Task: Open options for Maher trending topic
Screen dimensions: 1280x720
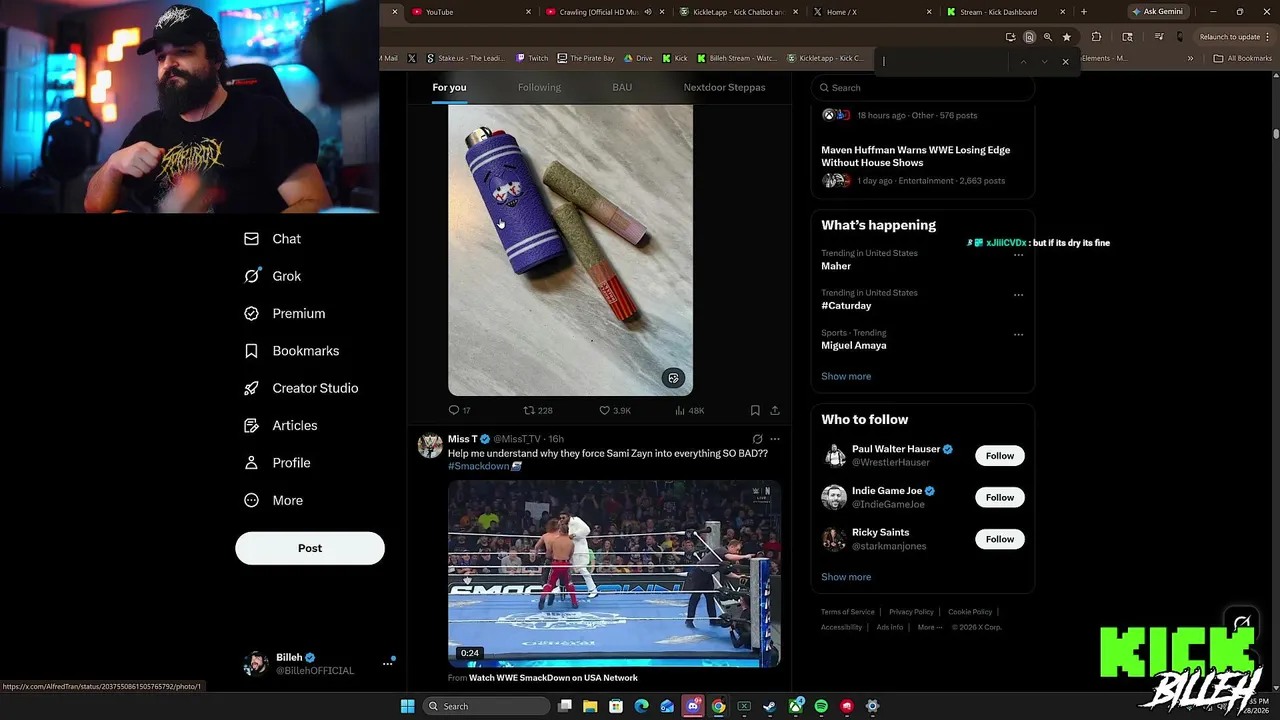Action: (1018, 255)
